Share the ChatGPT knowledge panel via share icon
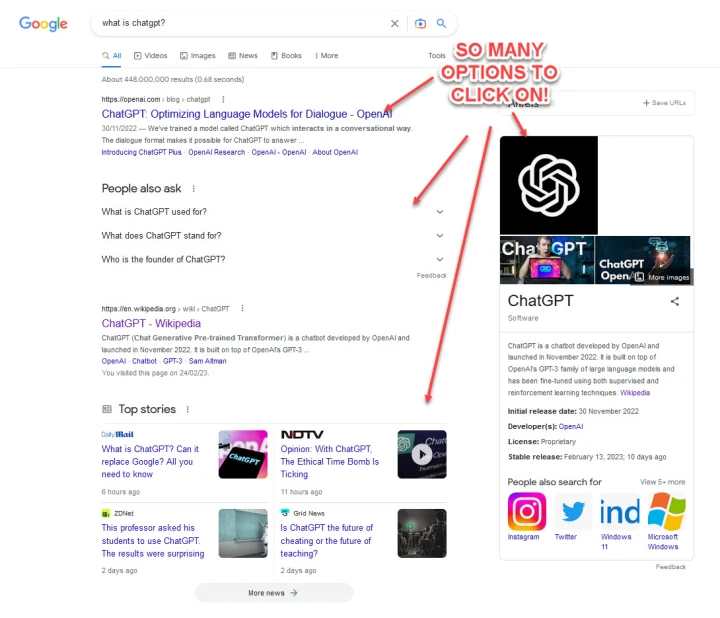The height and width of the screenshot is (618, 720). (x=675, y=302)
